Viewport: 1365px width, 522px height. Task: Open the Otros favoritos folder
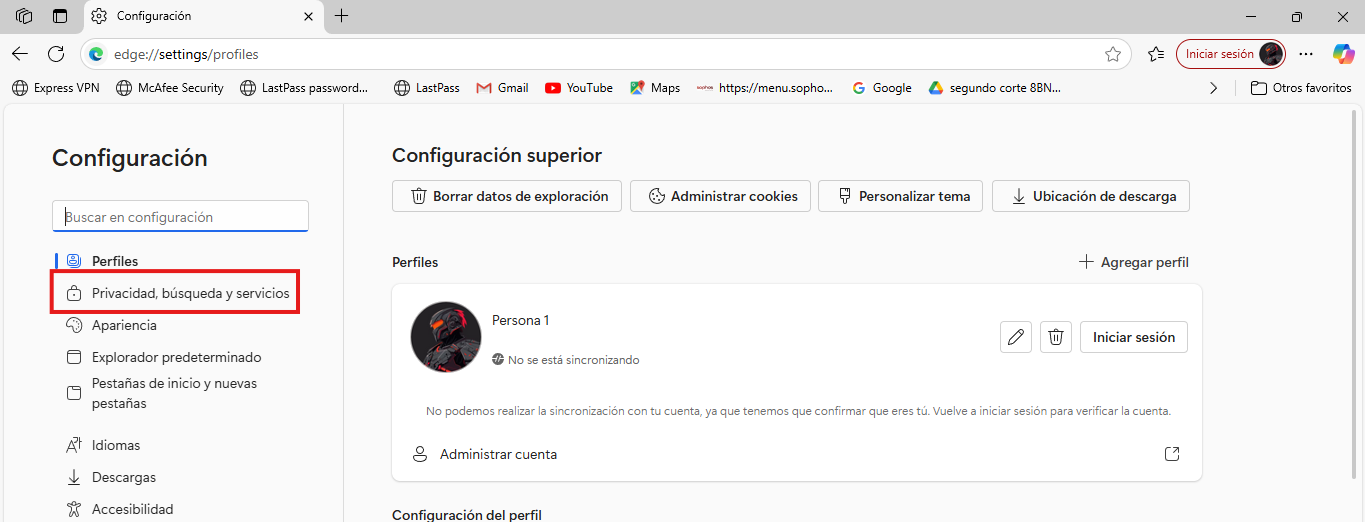tap(1302, 88)
